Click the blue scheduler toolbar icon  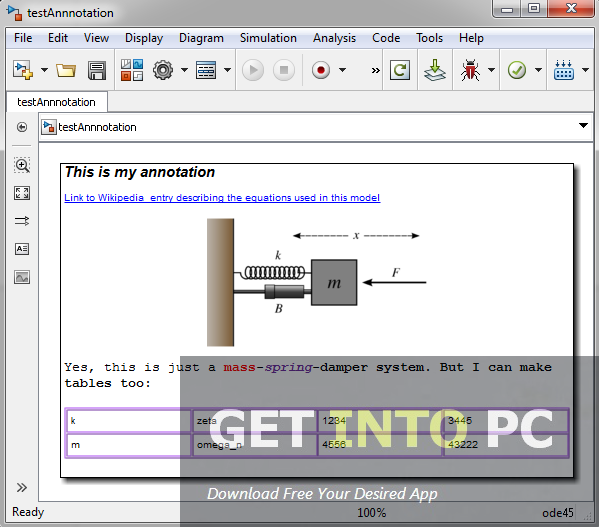click(564, 70)
